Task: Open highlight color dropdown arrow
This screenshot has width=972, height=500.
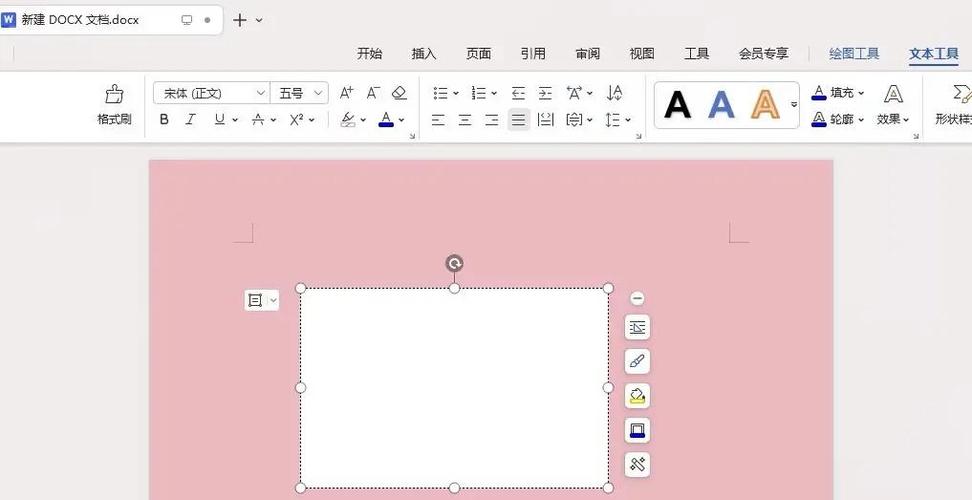Action: click(x=363, y=120)
